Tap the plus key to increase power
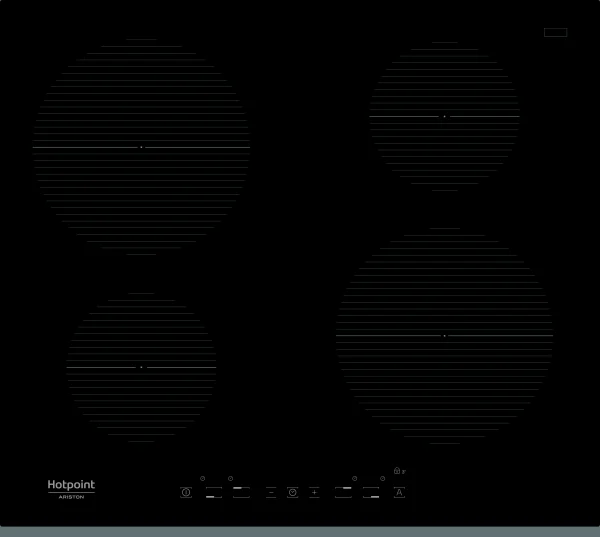This screenshot has width=600, height=537. click(x=314, y=492)
